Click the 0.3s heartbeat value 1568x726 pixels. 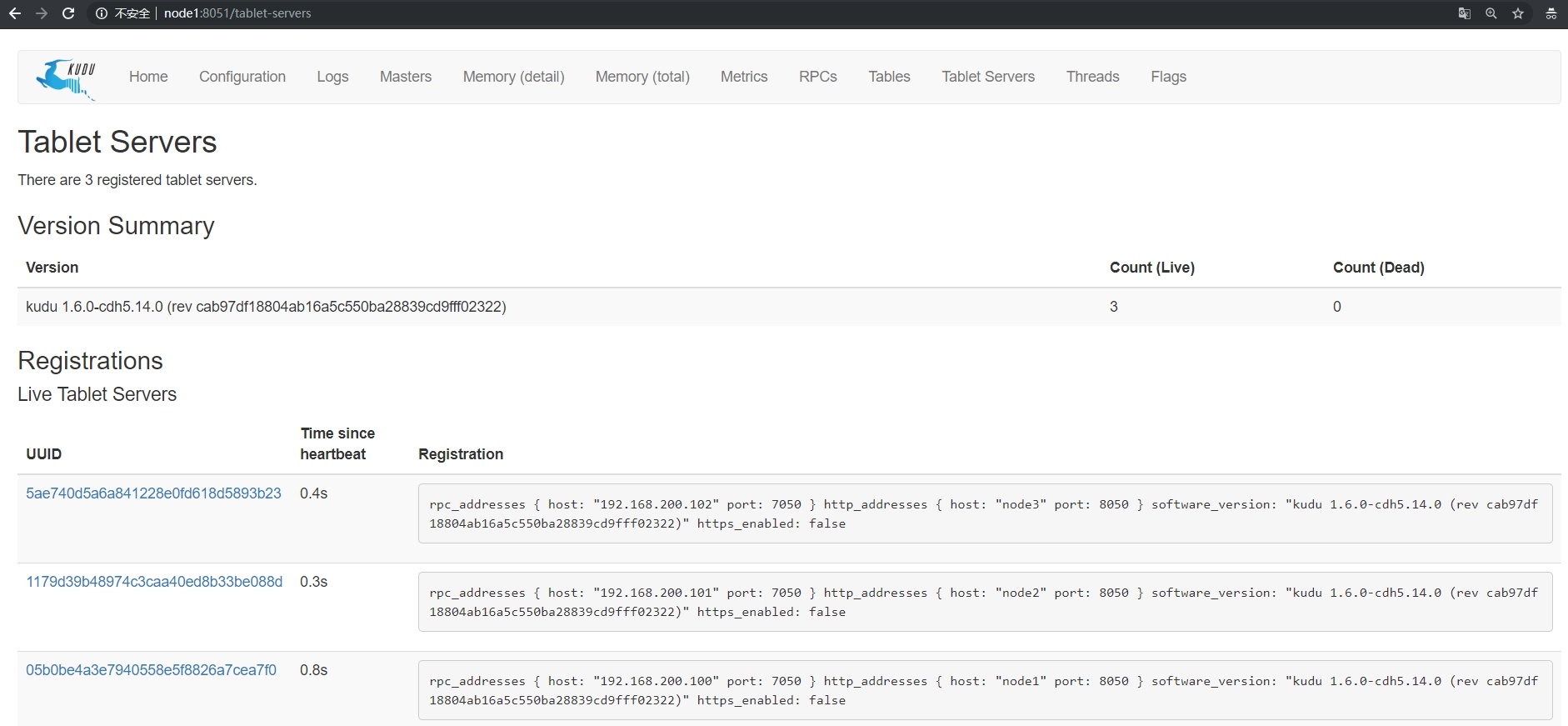pyautogui.click(x=313, y=582)
